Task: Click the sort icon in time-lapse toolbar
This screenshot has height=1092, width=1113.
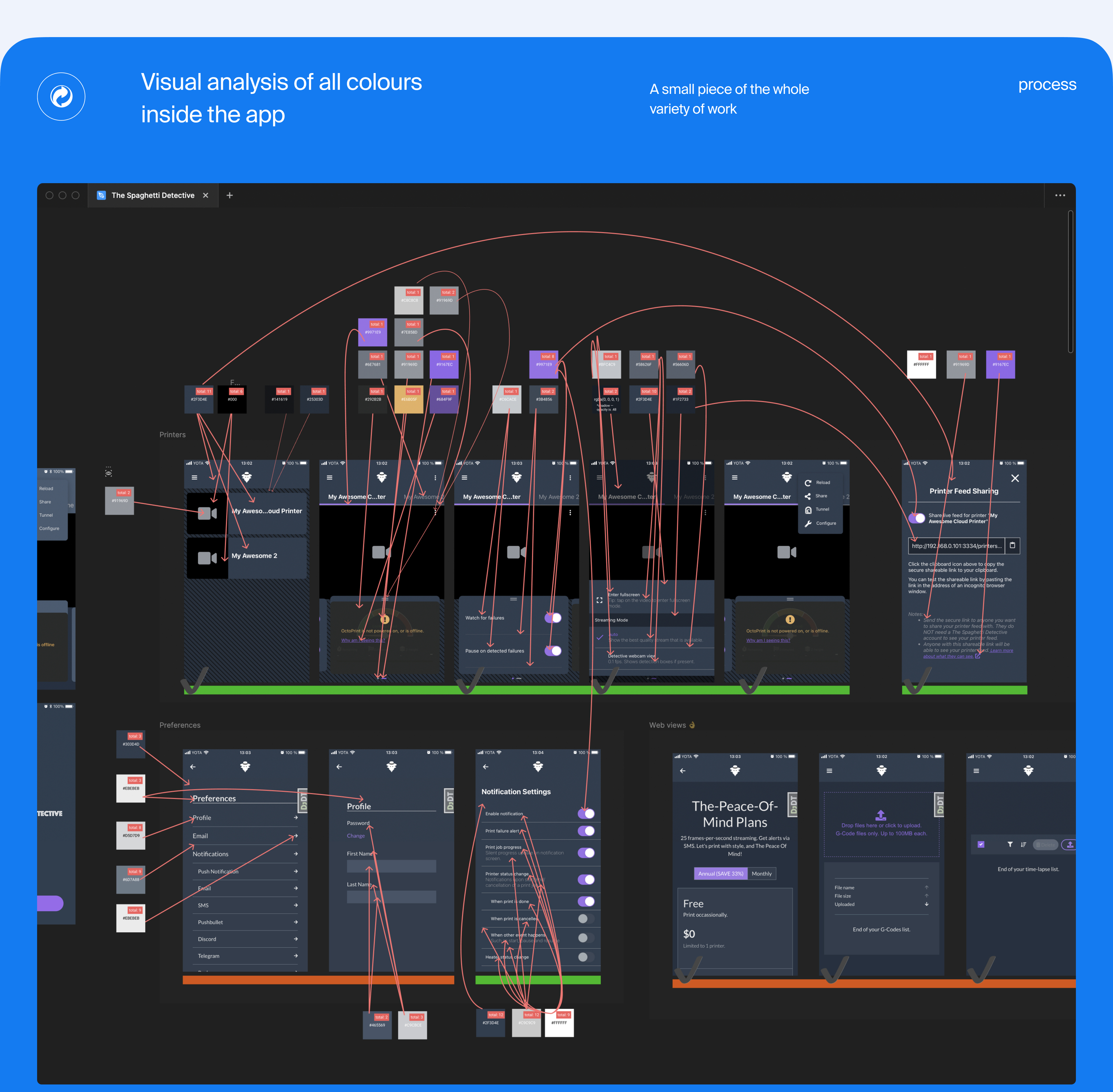Action: tap(1024, 844)
